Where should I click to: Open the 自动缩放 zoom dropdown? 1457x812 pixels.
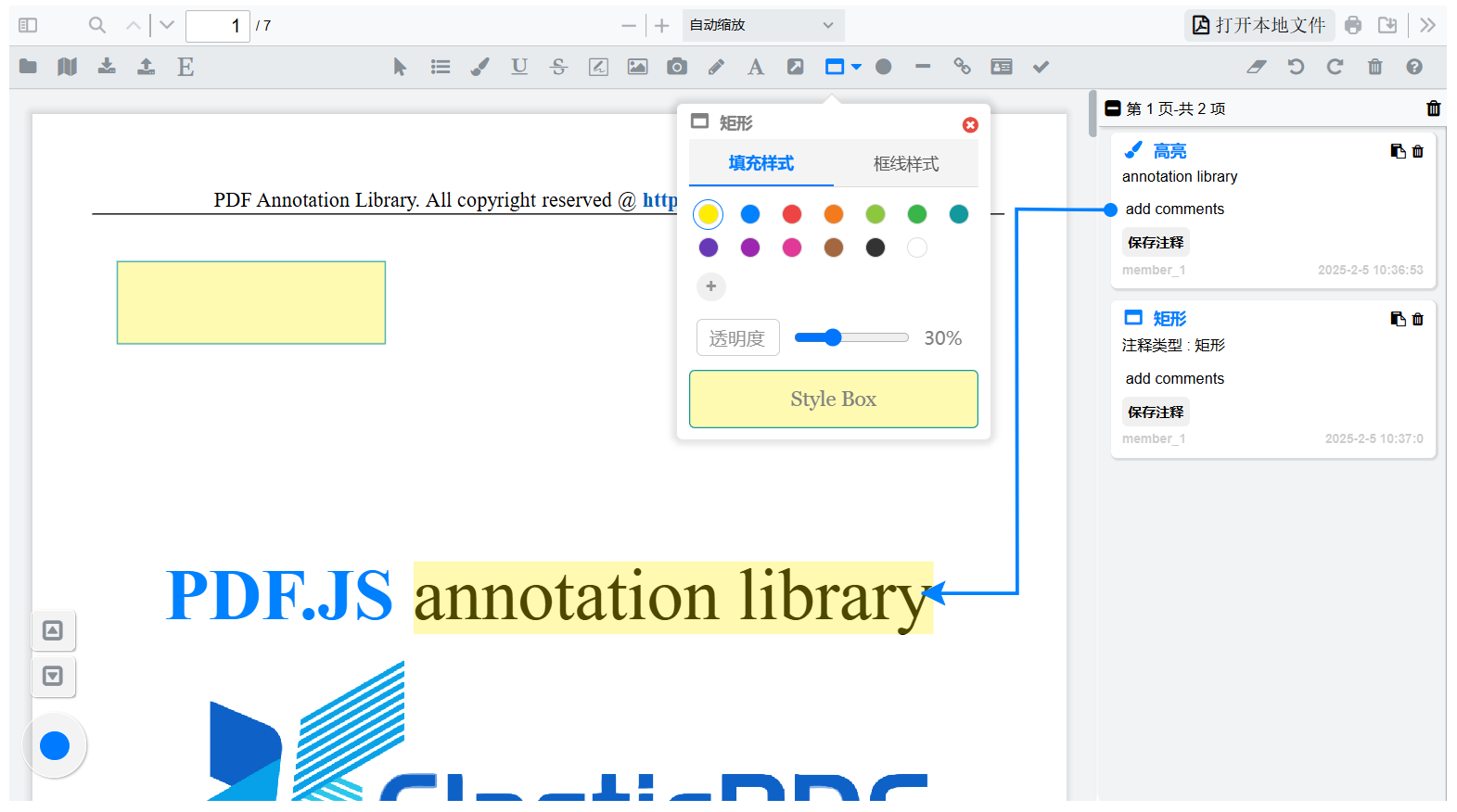[762, 25]
